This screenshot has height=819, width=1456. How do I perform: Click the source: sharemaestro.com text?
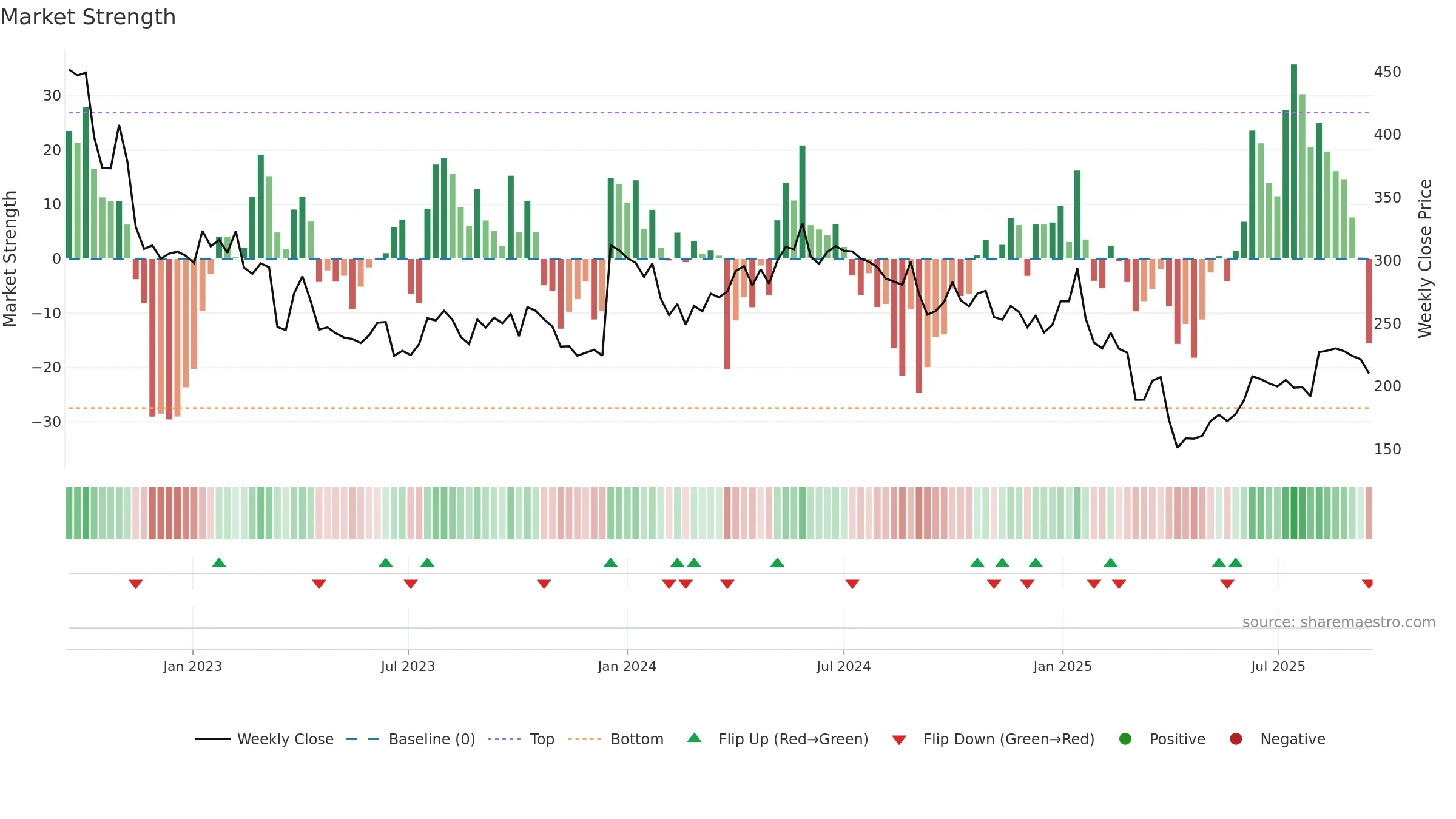[x=1339, y=622]
